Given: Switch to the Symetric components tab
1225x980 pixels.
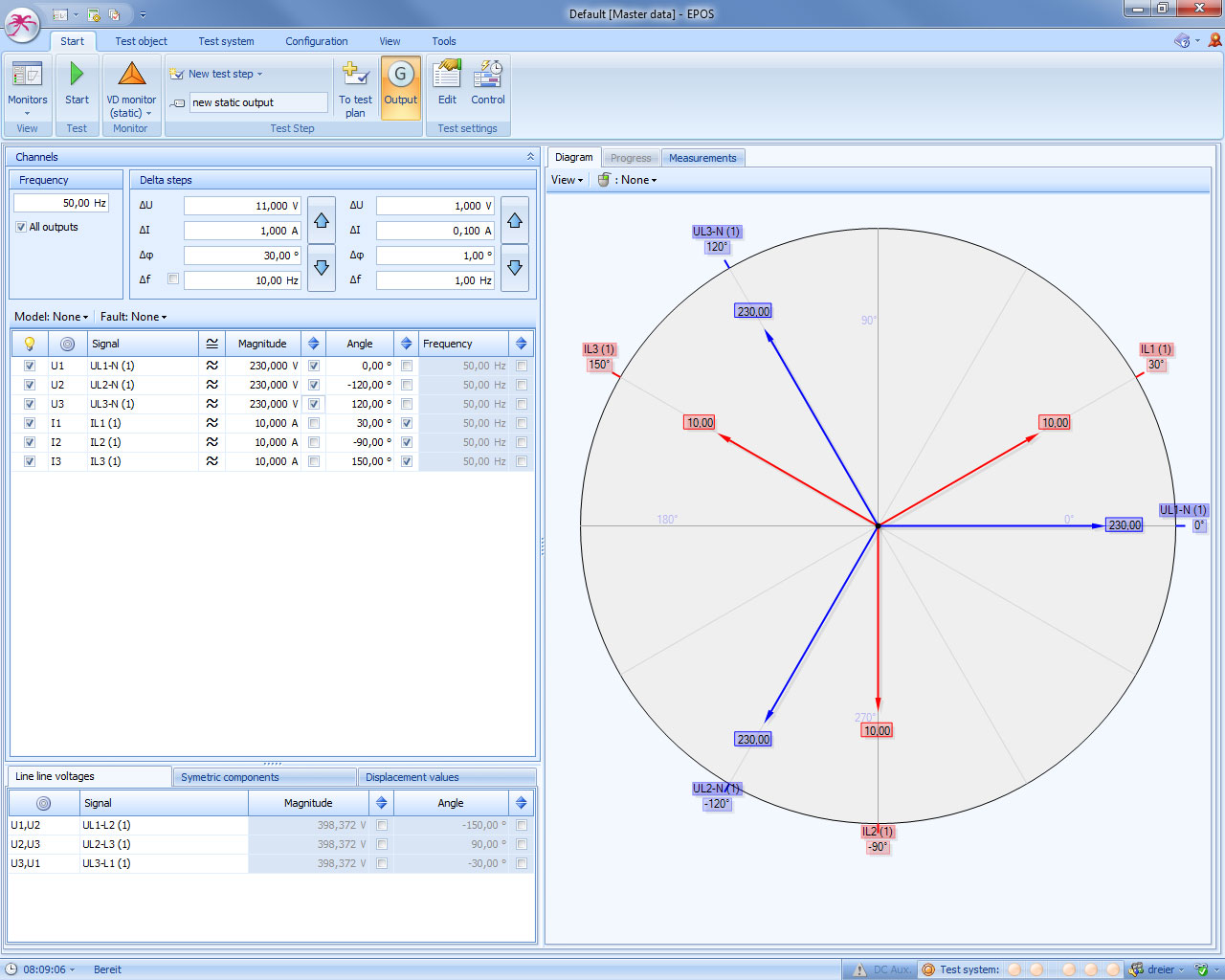Looking at the screenshot, I should coord(264,777).
